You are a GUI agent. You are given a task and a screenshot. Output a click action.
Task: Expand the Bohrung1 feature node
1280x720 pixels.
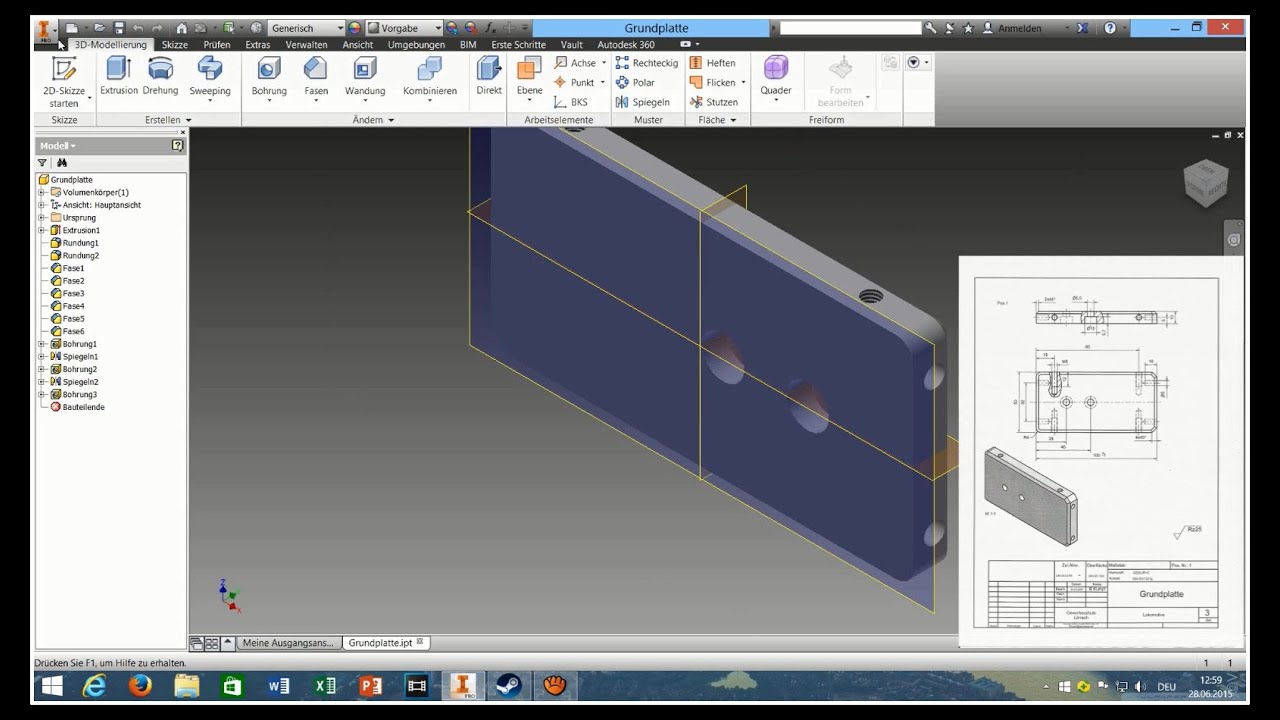click(x=41, y=344)
